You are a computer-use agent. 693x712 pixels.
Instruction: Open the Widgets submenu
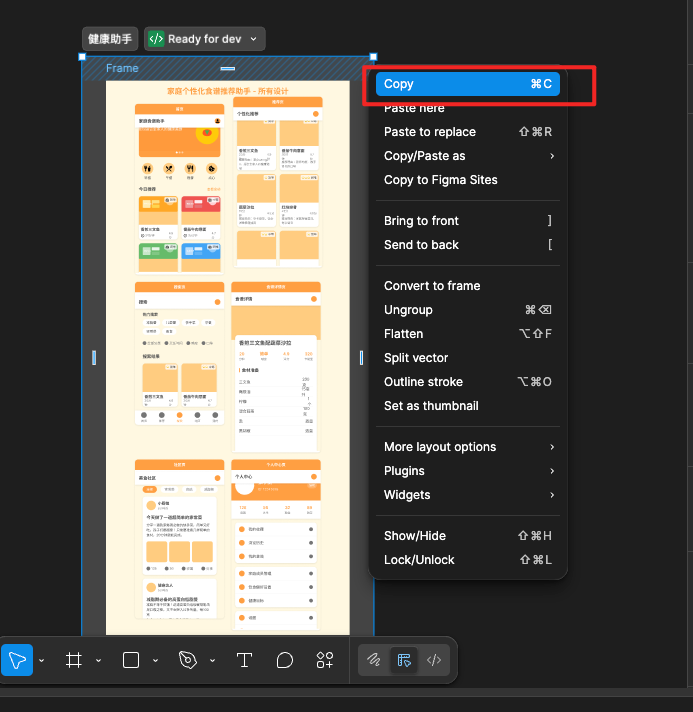(468, 495)
